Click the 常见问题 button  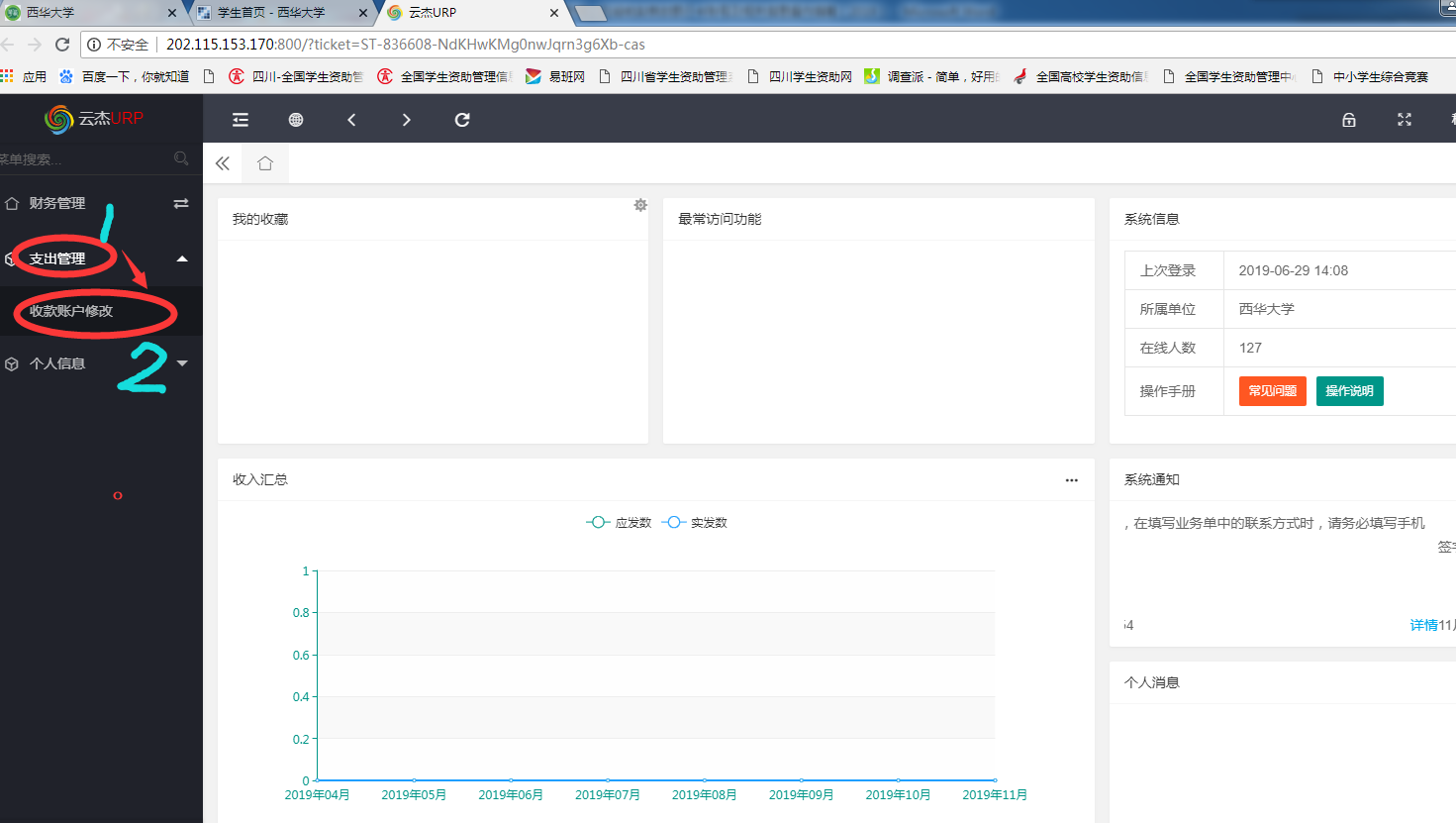click(1272, 391)
